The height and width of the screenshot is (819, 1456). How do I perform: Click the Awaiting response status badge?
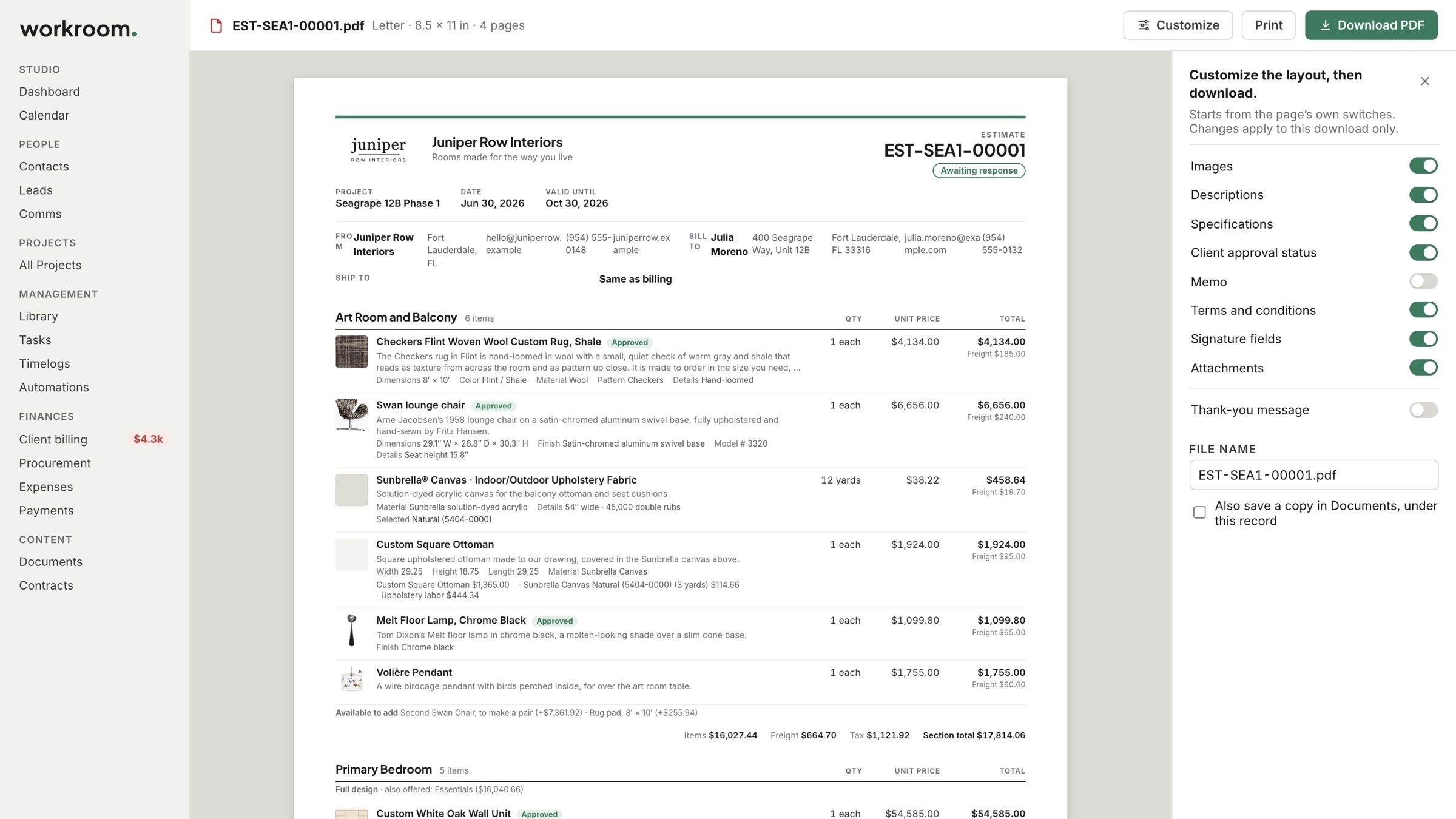(x=979, y=170)
